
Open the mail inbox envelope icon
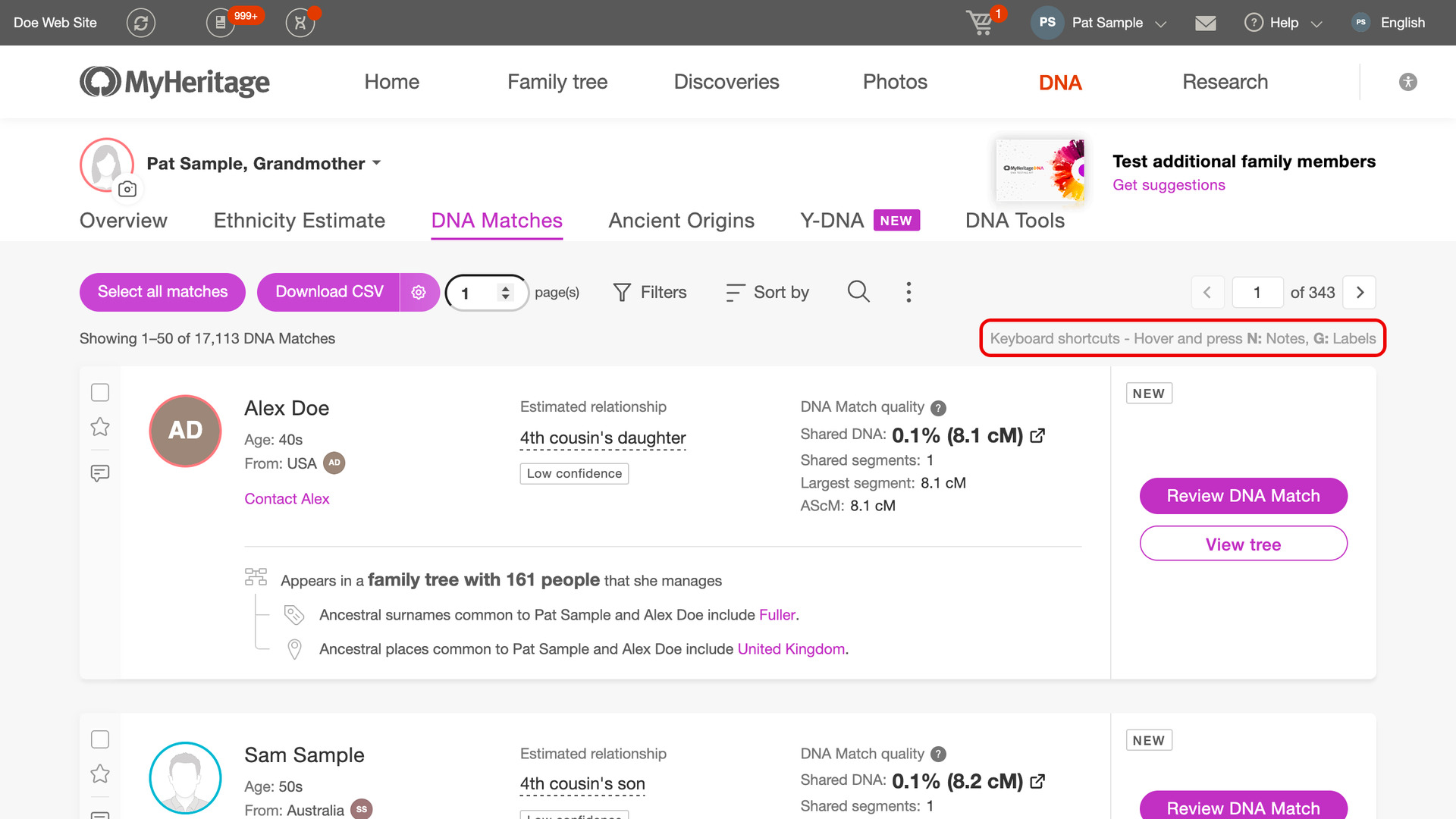point(1206,23)
